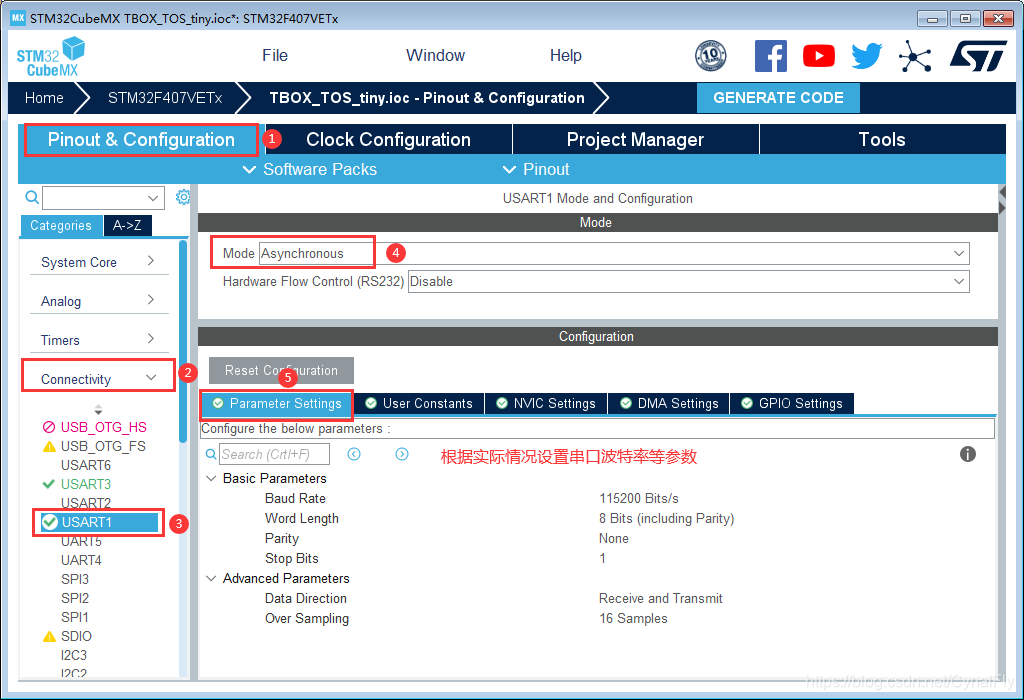The image size is (1024, 700).
Task: Click the MX title bar app icon
Action: pos(18,18)
